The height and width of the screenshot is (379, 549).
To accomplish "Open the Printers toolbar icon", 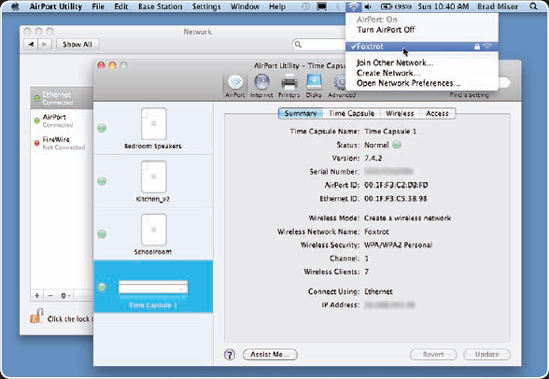I will (x=289, y=86).
